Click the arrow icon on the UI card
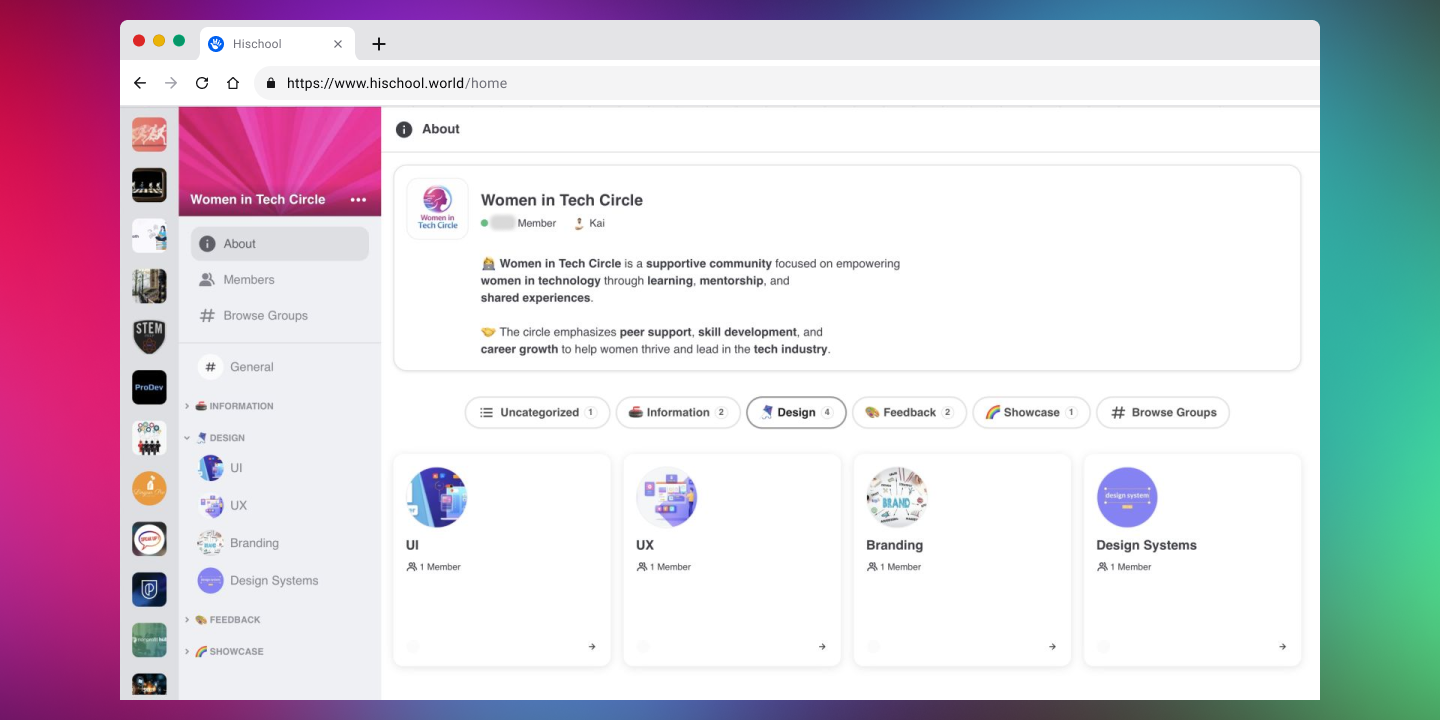 pyautogui.click(x=592, y=647)
